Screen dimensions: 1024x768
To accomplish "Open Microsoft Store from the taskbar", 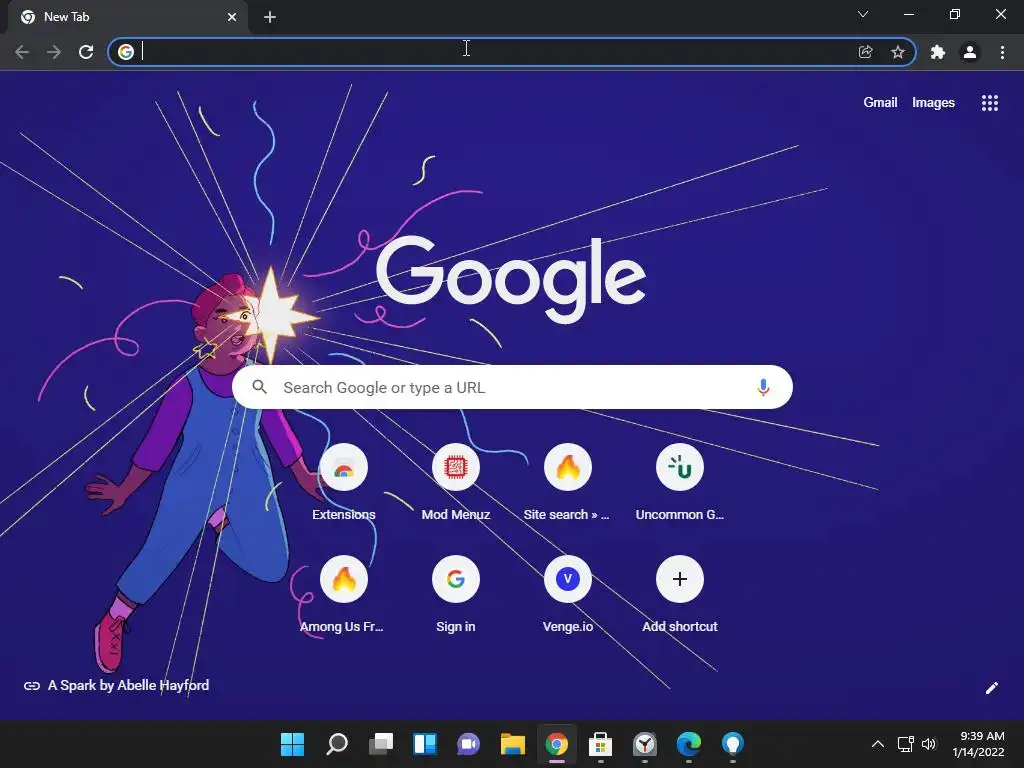I will (x=600, y=744).
